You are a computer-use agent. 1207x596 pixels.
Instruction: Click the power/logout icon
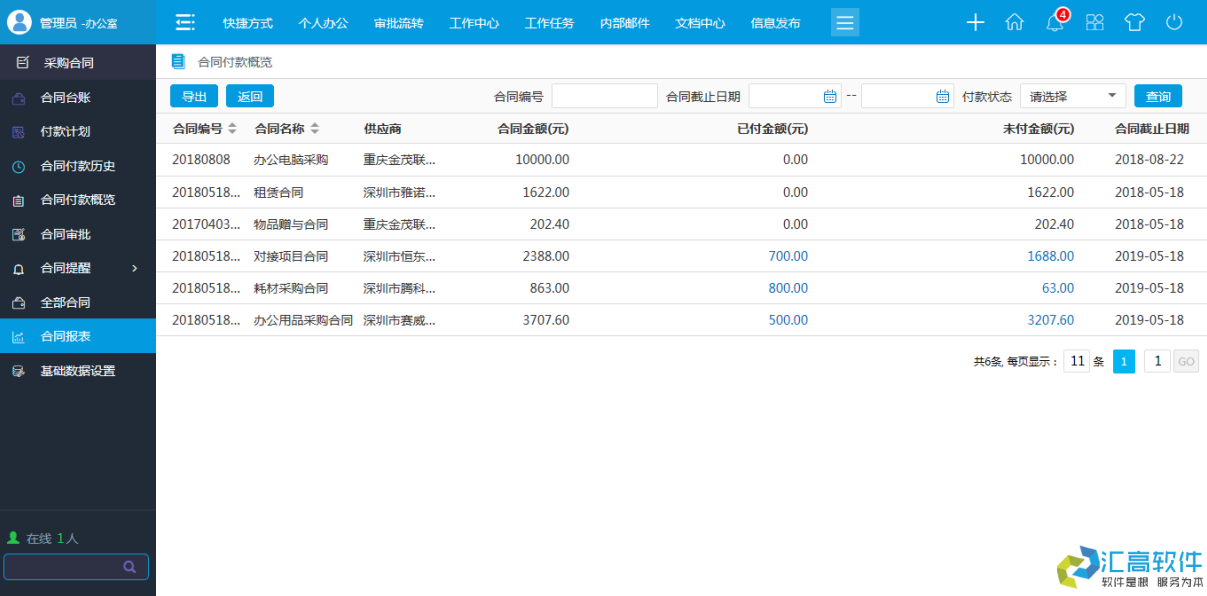coord(1174,21)
